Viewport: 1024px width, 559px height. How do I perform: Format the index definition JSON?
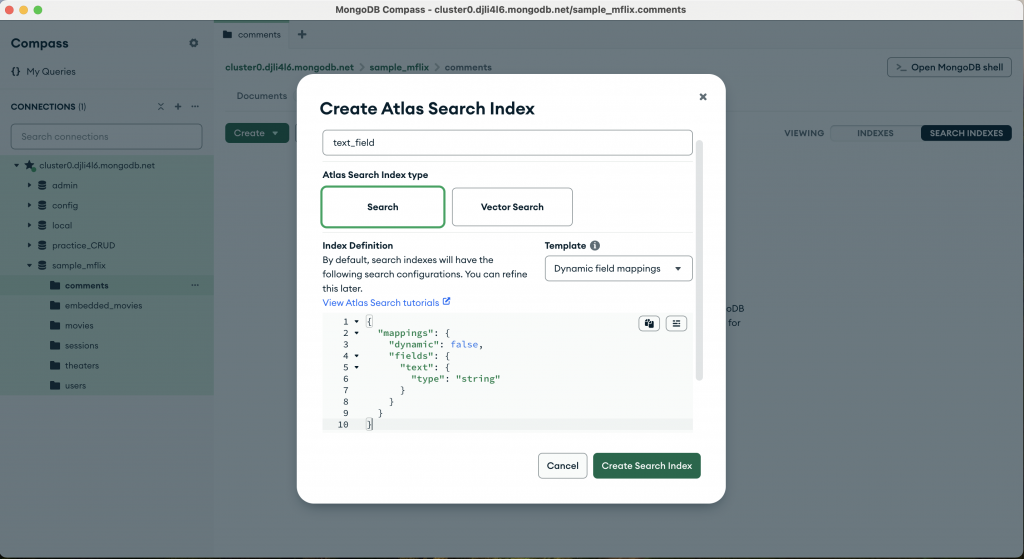(676, 323)
